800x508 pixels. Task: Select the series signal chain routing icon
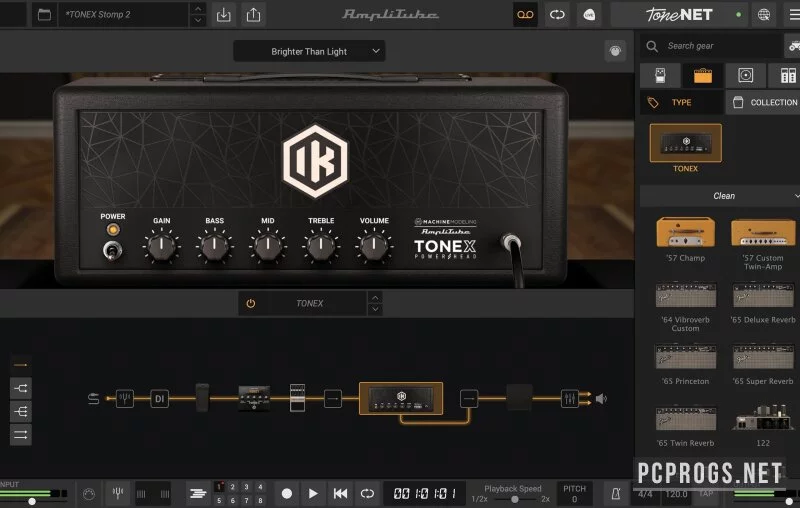[x=21, y=365]
